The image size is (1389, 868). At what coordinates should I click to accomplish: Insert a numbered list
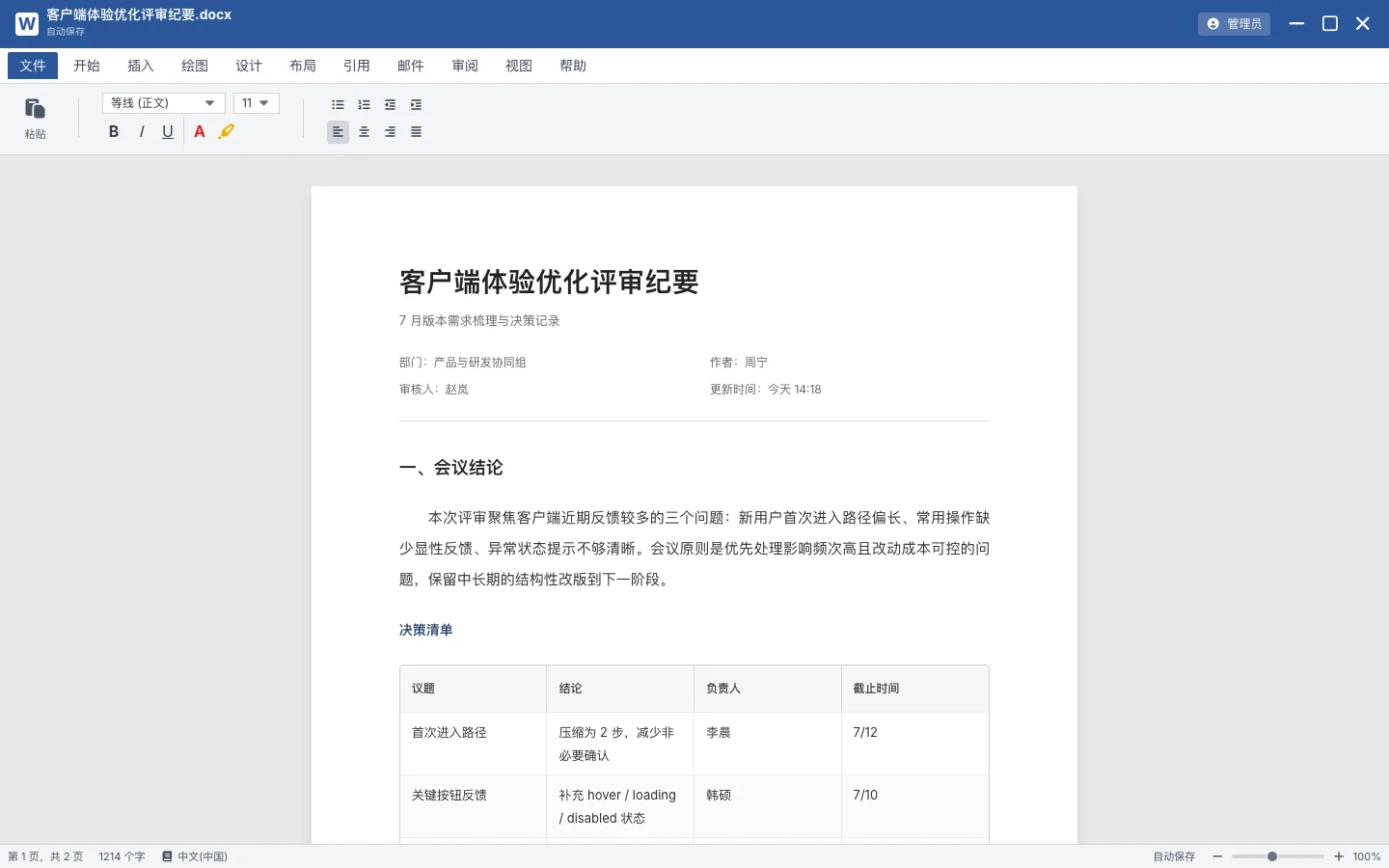click(364, 104)
